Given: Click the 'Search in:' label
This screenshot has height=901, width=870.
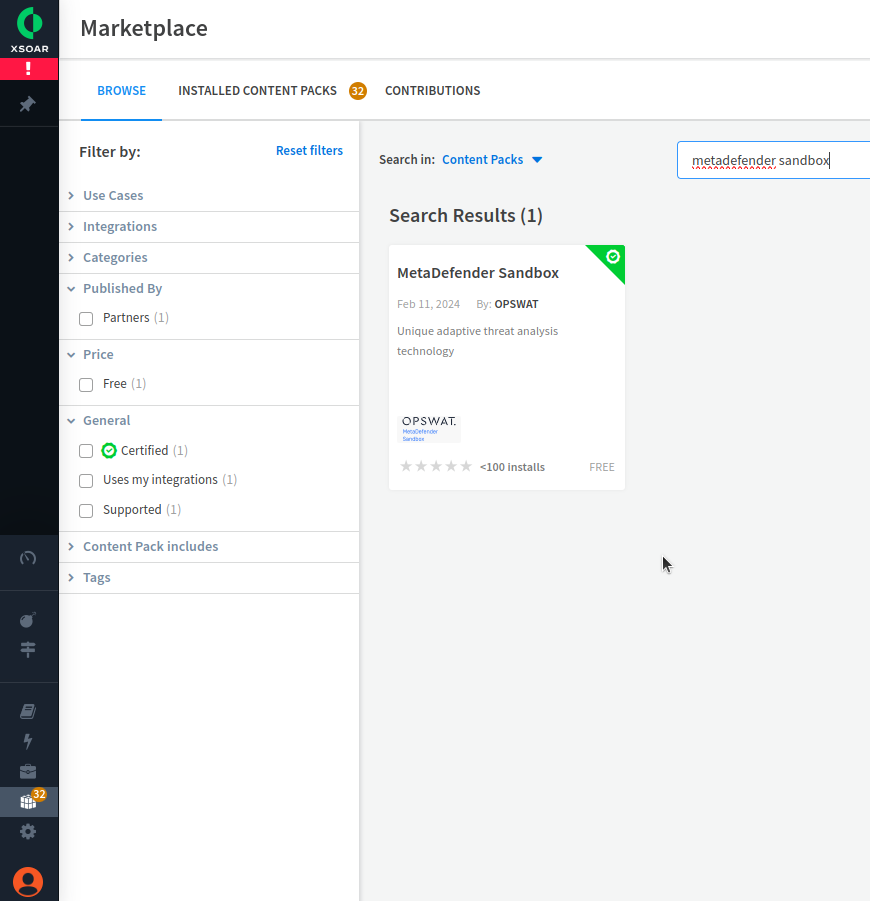Looking at the screenshot, I should tap(407, 160).
